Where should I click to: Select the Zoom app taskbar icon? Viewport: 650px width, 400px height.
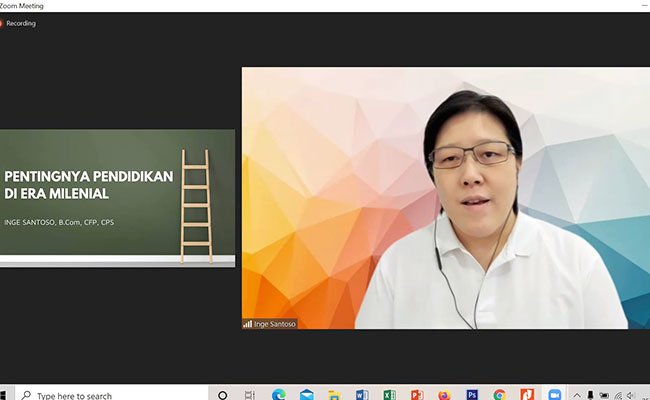coord(554,394)
